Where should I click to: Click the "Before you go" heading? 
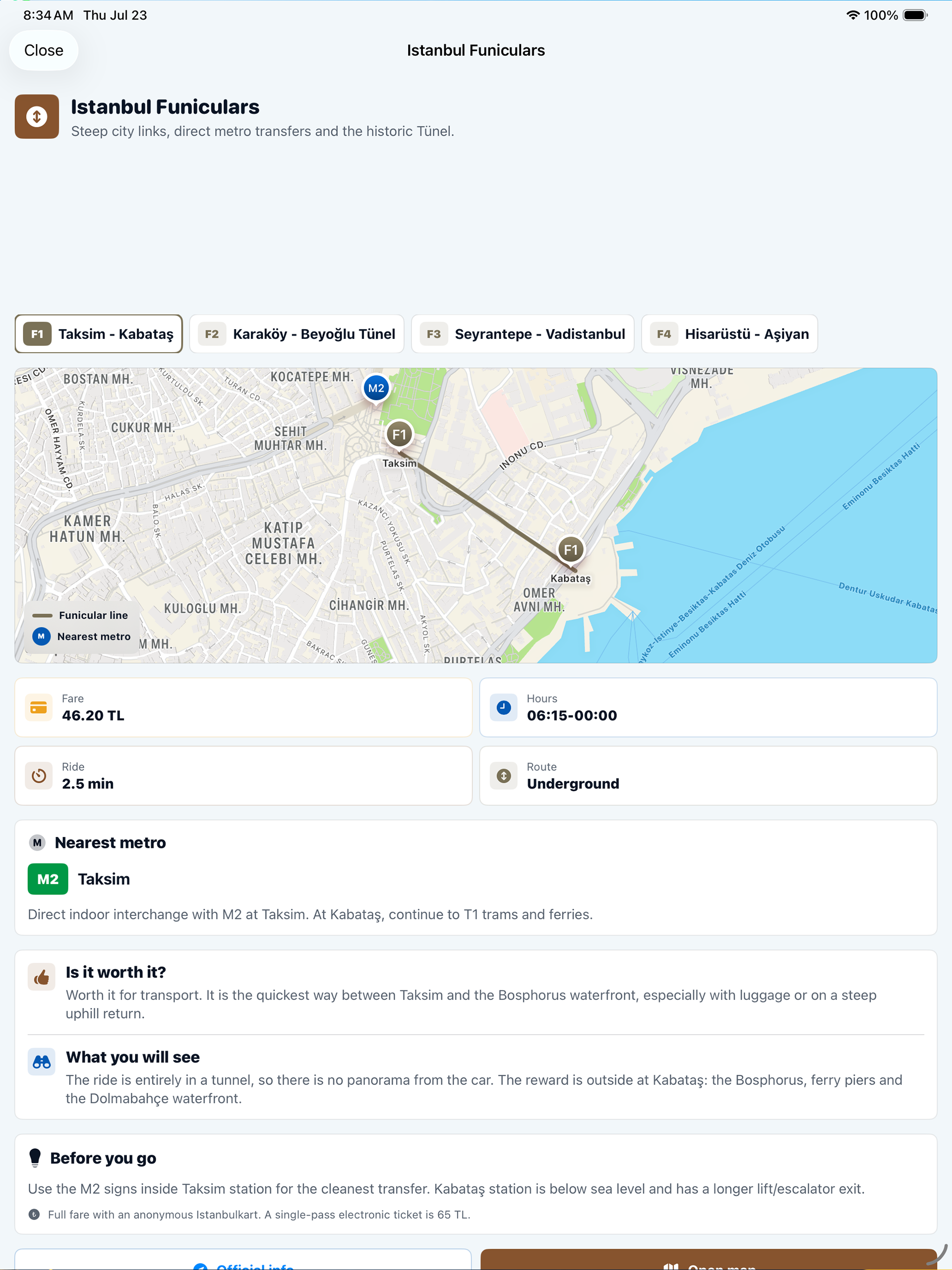click(103, 1158)
